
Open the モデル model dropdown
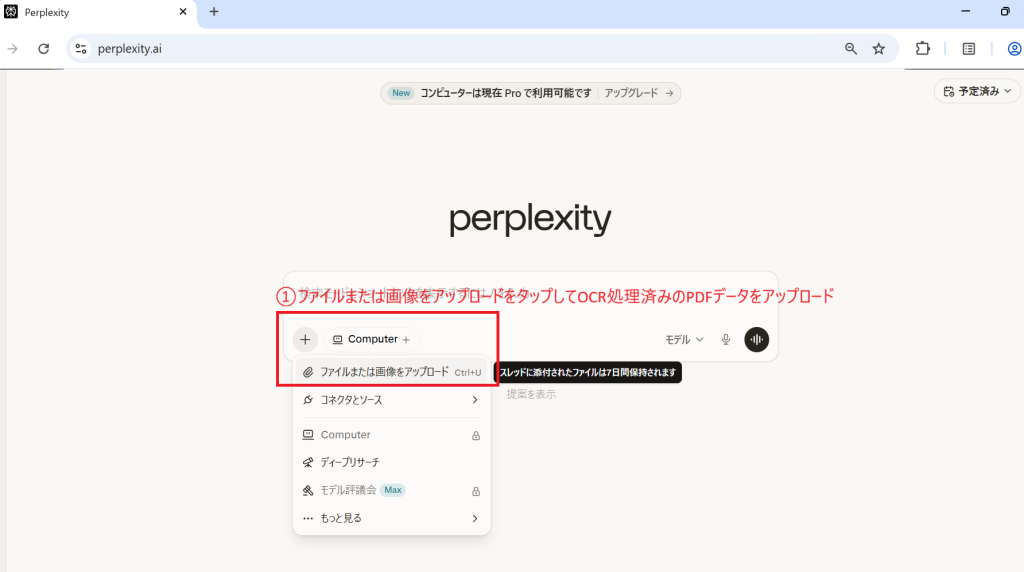click(685, 340)
